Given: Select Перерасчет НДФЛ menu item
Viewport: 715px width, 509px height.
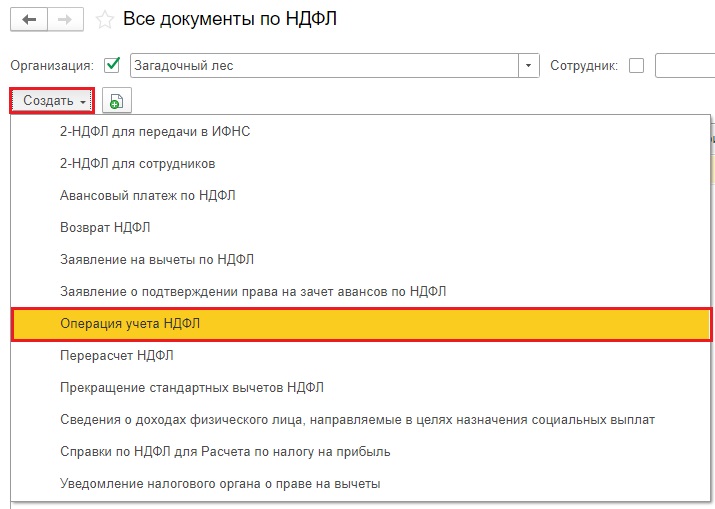Looking at the screenshot, I should 360,355.
